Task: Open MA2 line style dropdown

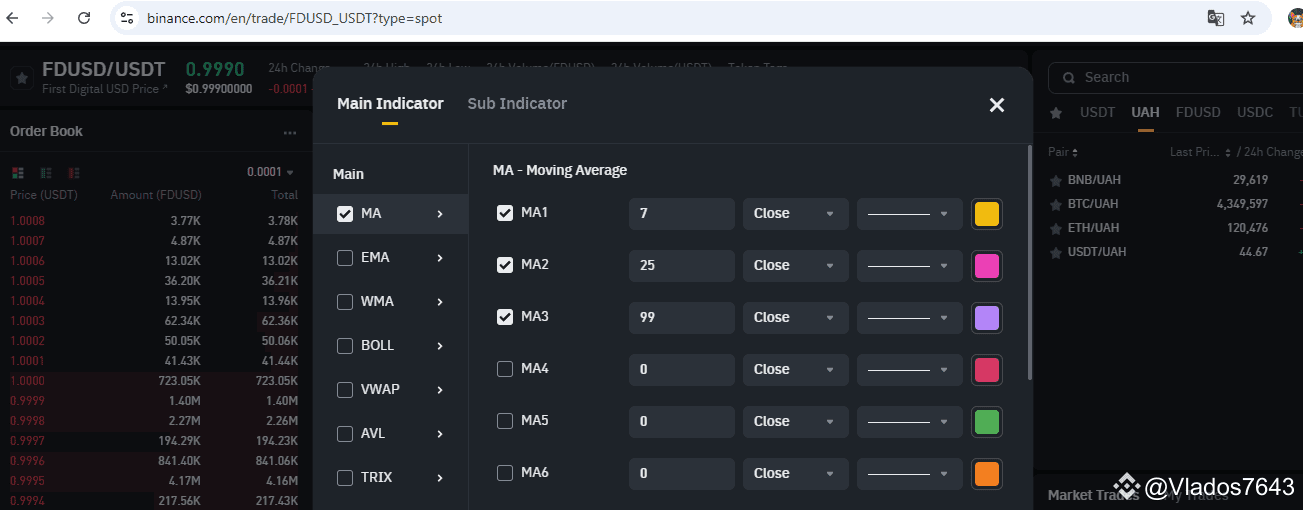Action: pos(908,266)
